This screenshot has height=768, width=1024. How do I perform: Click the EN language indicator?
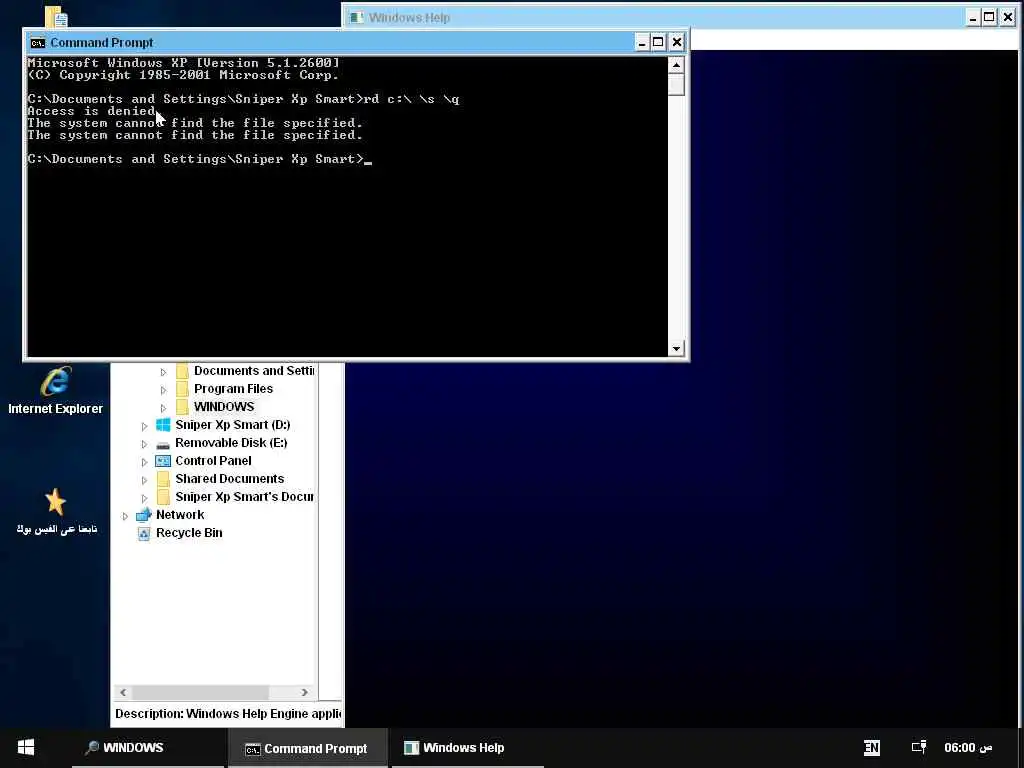tap(871, 748)
